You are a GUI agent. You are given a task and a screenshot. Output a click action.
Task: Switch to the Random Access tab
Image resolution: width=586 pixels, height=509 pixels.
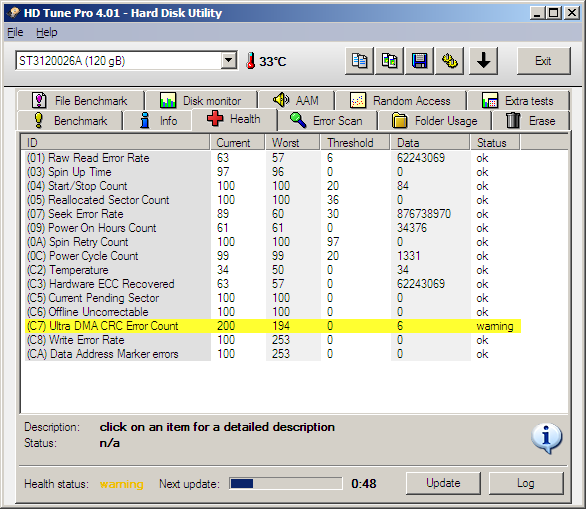point(401,101)
